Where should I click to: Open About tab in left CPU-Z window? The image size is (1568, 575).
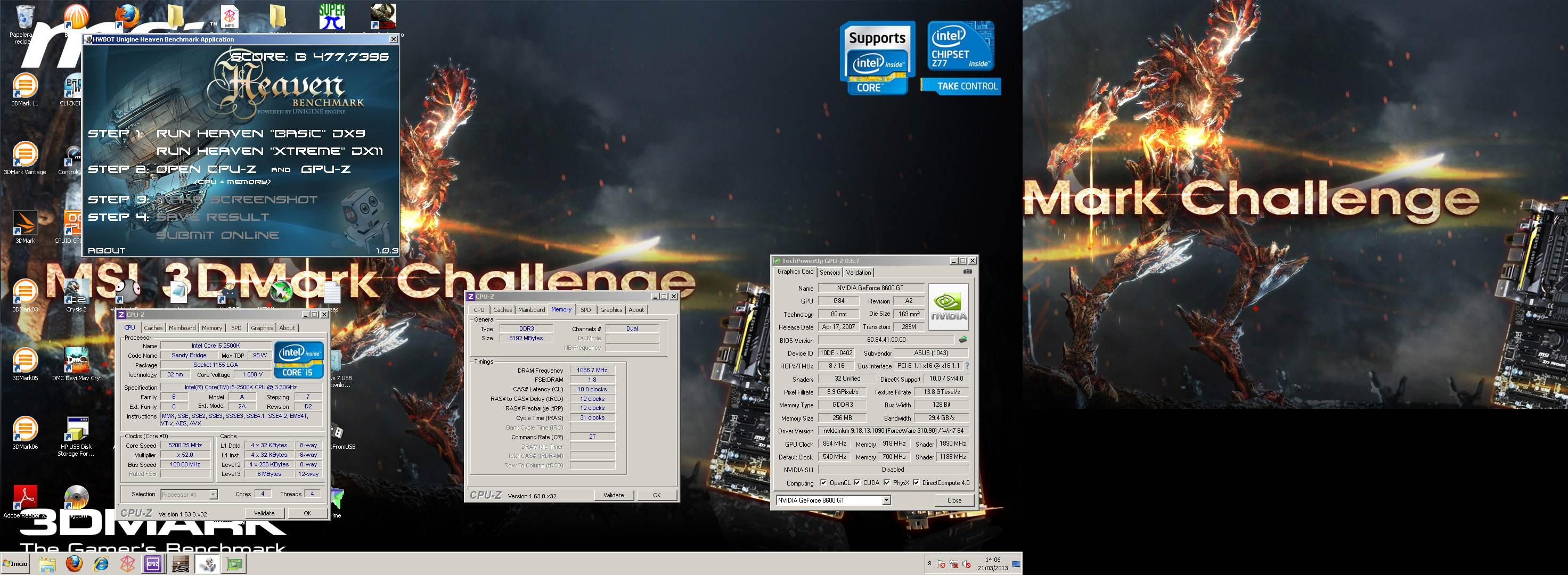[287, 328]
